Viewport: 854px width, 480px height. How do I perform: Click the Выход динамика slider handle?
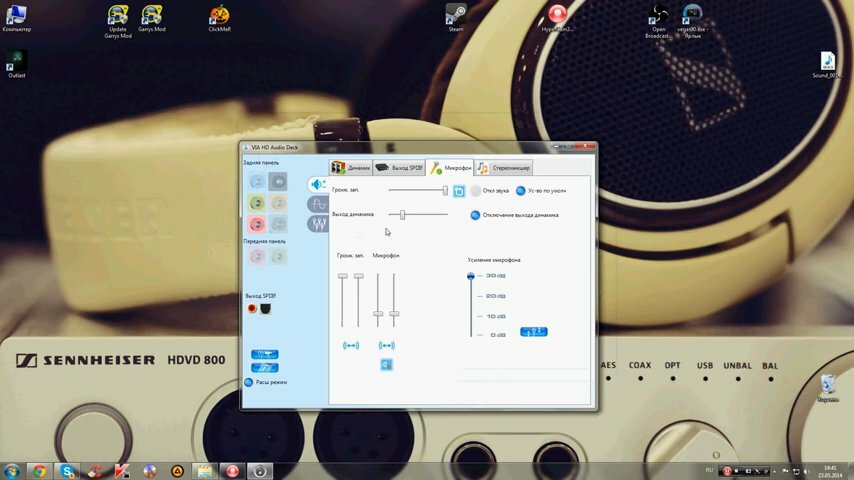pyautogui.click(x=402, y=215)
